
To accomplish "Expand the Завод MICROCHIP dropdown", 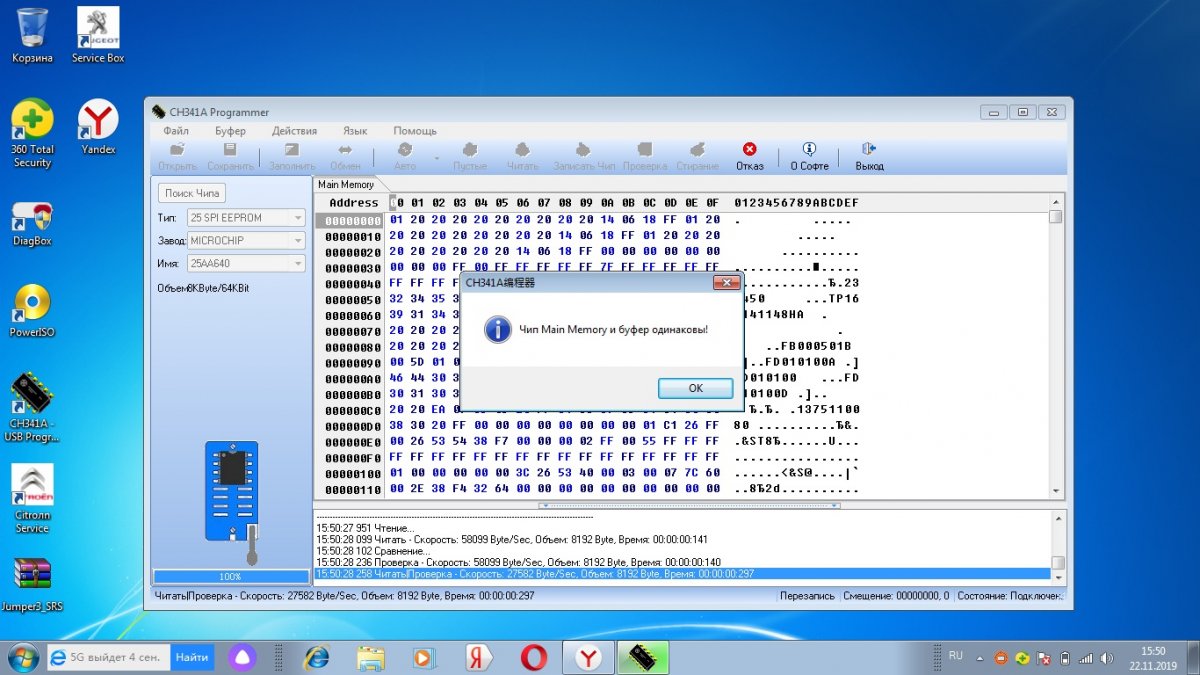I will 298,241.
